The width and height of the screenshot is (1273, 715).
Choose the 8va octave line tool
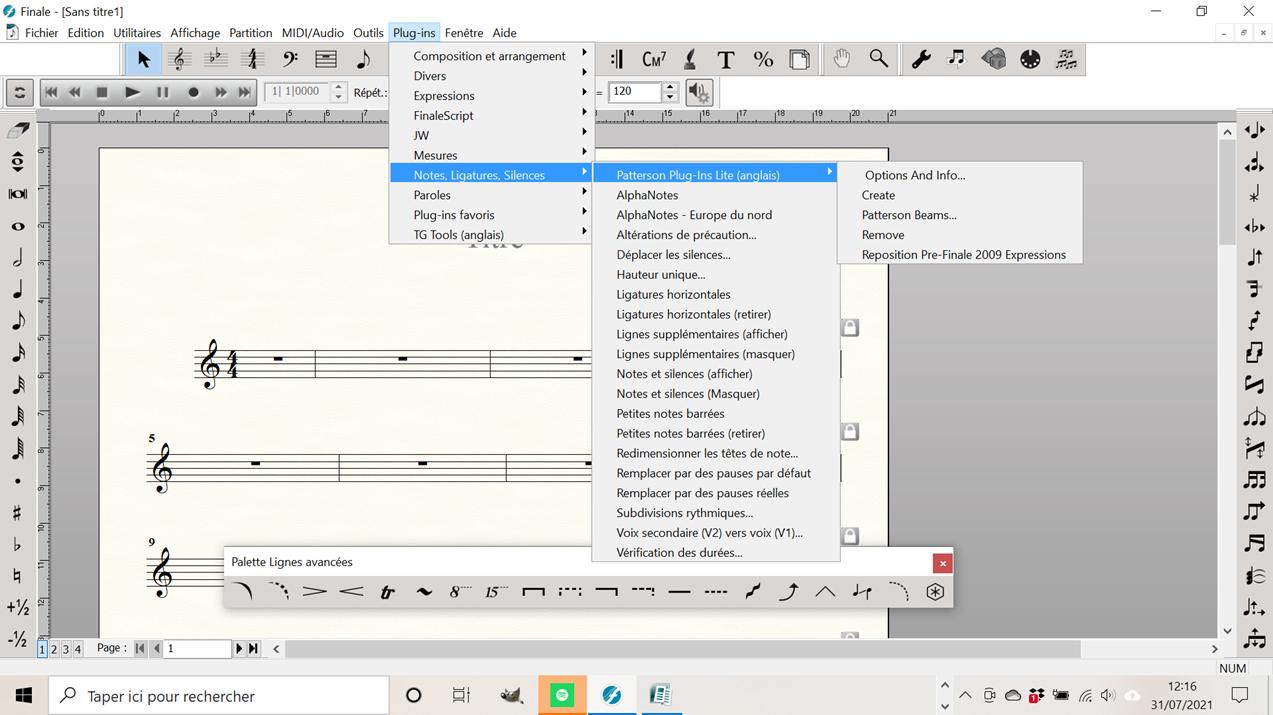click(460, 592)
